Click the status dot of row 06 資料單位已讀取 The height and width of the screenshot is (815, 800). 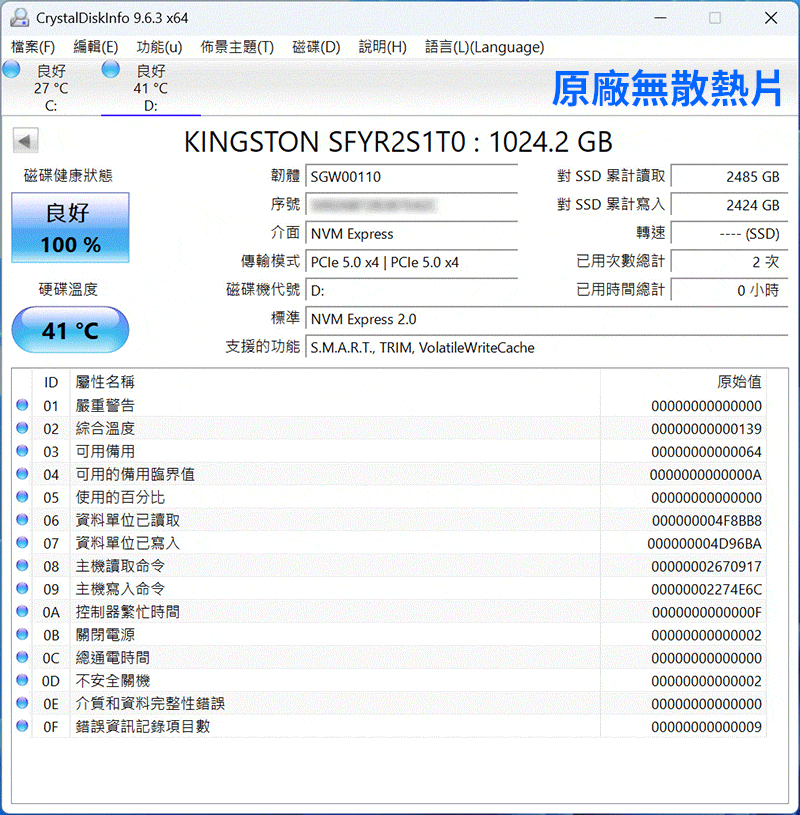pyautogui.click(x=22, y=519)
